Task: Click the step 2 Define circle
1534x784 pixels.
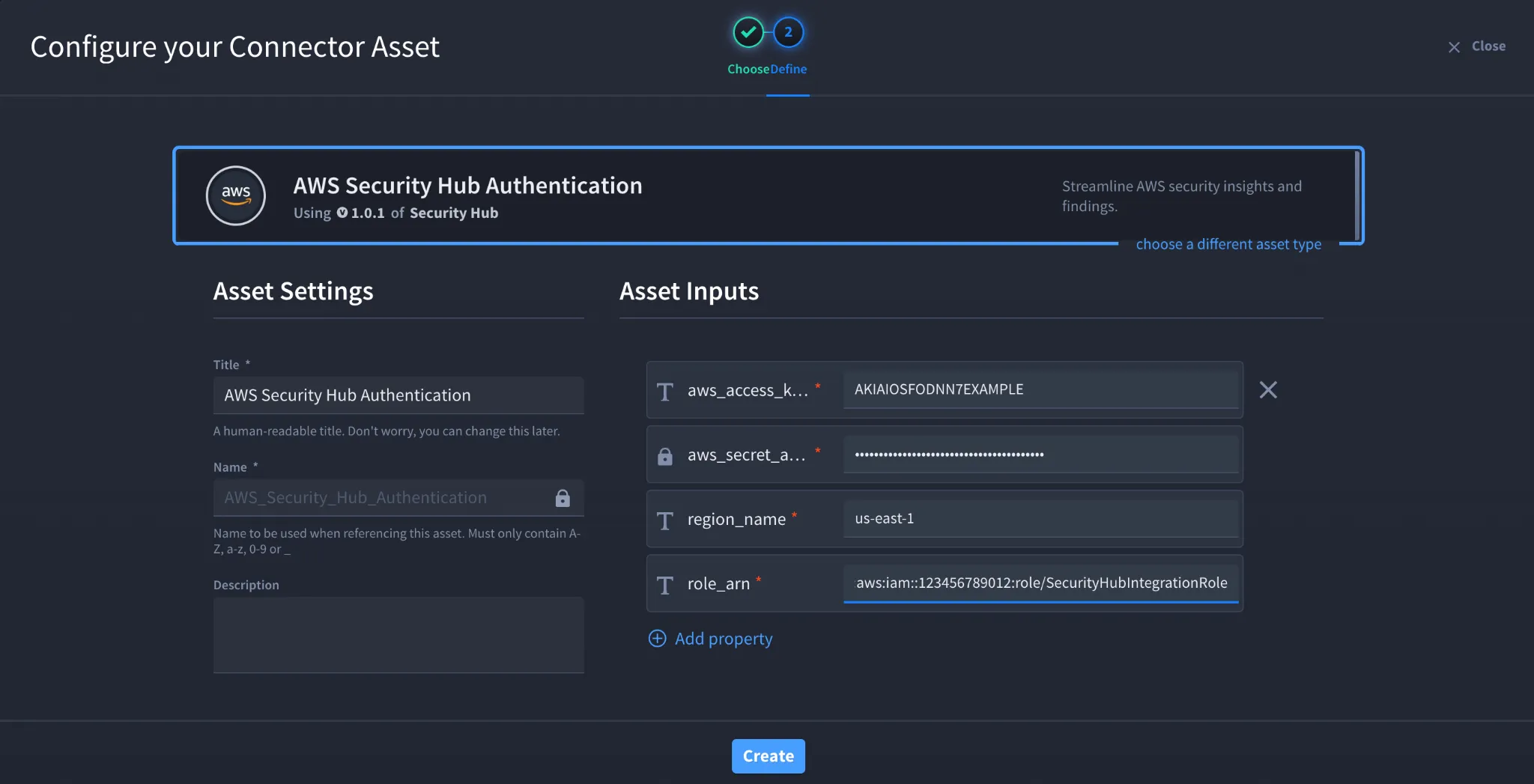Action: [x=788, y=32]
